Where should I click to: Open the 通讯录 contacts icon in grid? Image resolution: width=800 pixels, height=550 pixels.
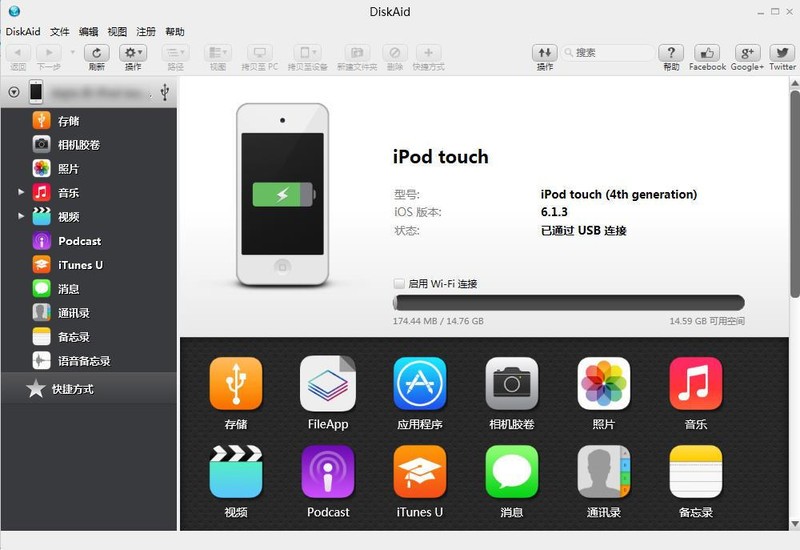[x=604, y=471]
